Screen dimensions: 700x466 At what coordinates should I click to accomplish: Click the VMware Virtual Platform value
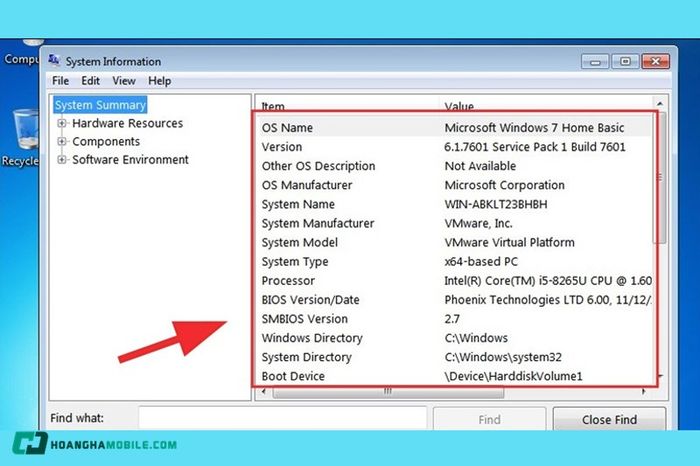509,242
